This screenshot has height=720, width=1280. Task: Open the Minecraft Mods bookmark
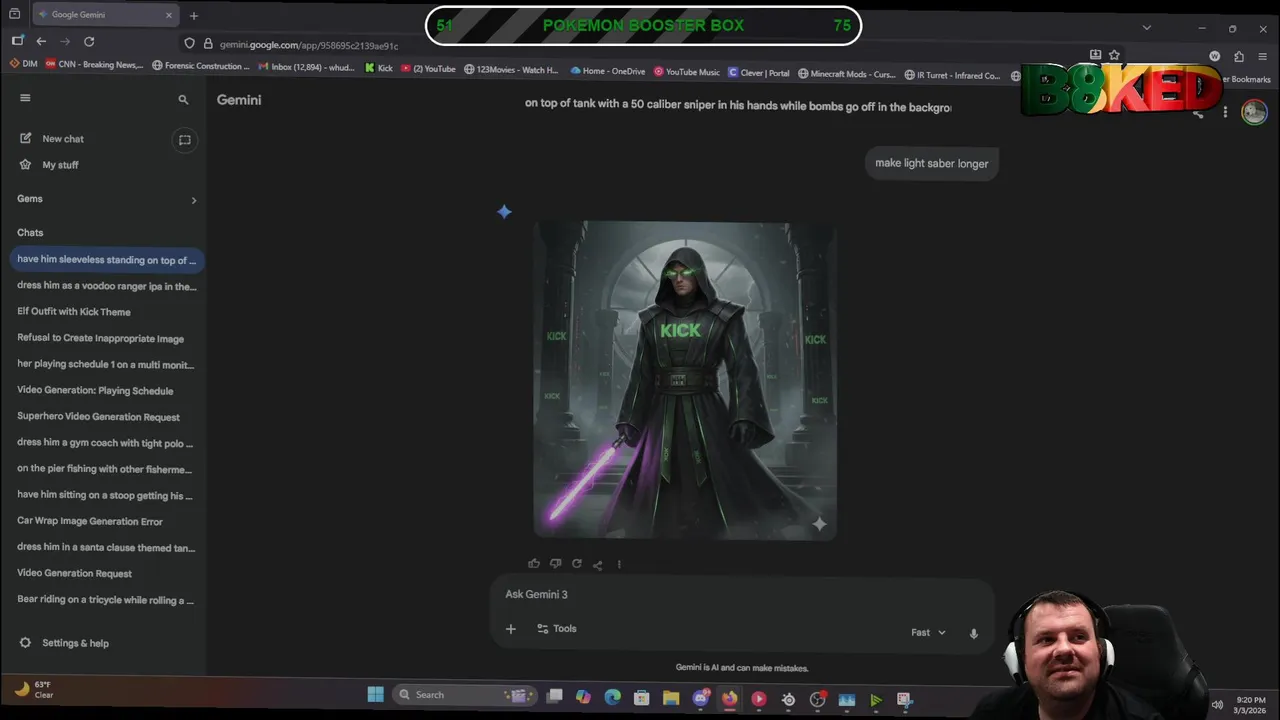click(846, 74)
